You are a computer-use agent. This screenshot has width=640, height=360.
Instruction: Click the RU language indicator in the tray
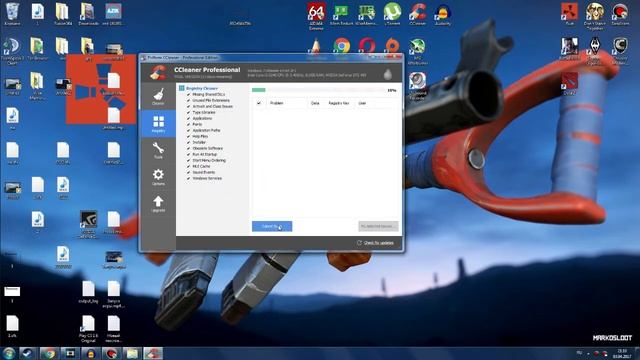click(x=579, y=353)
